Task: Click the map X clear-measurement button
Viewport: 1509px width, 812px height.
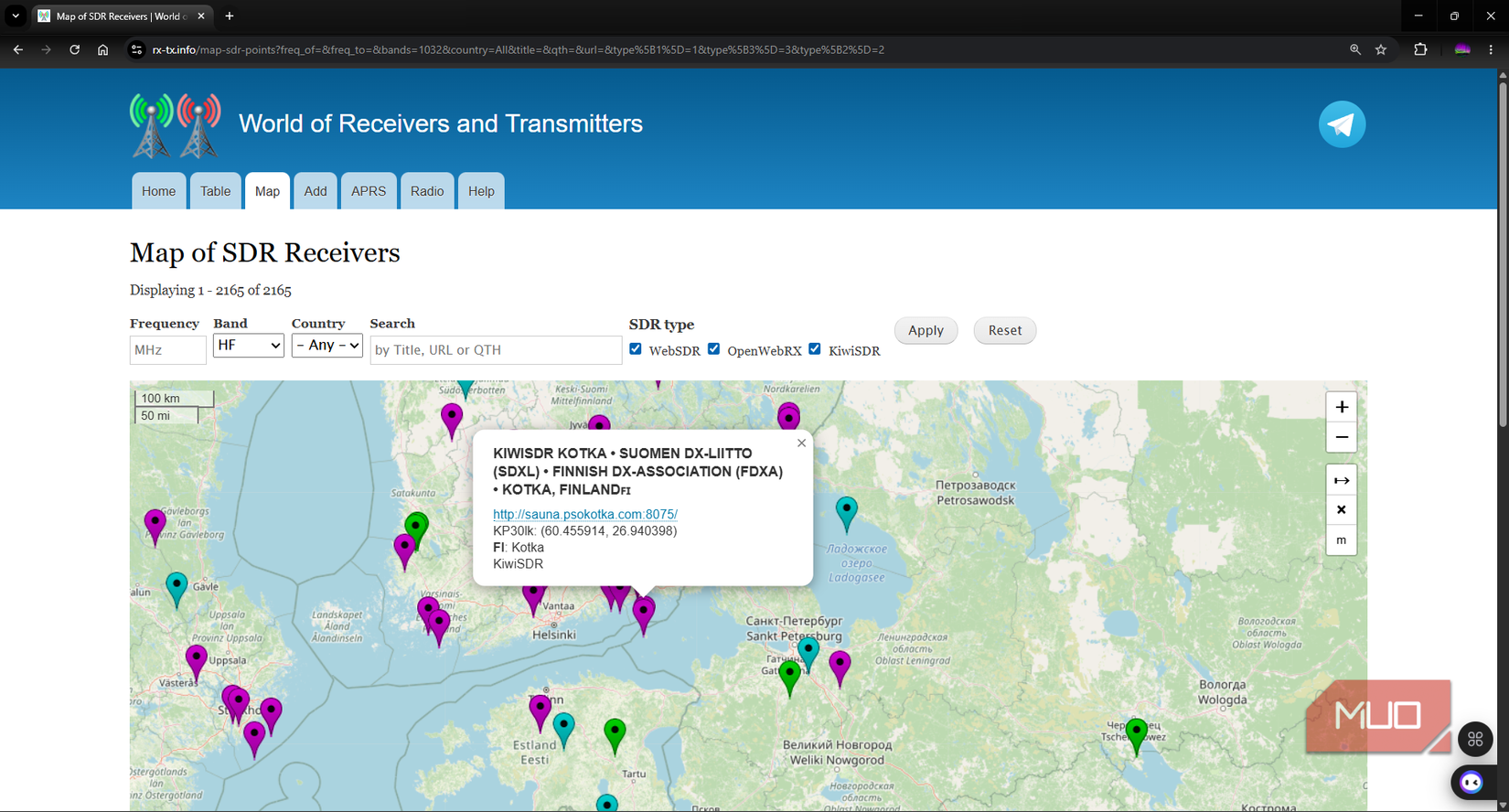Action: point(1342,510)
